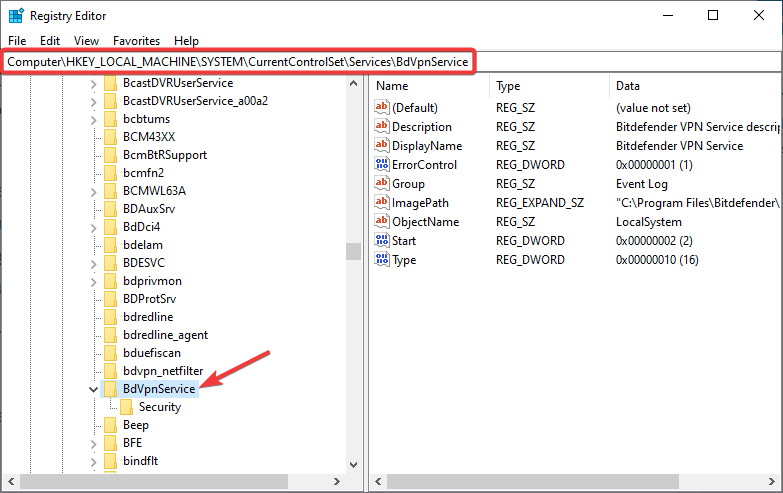Expand the BdDci4 key
Image resolution: width=783 pixels, height=493 pixels.
(x=93, y=228)
